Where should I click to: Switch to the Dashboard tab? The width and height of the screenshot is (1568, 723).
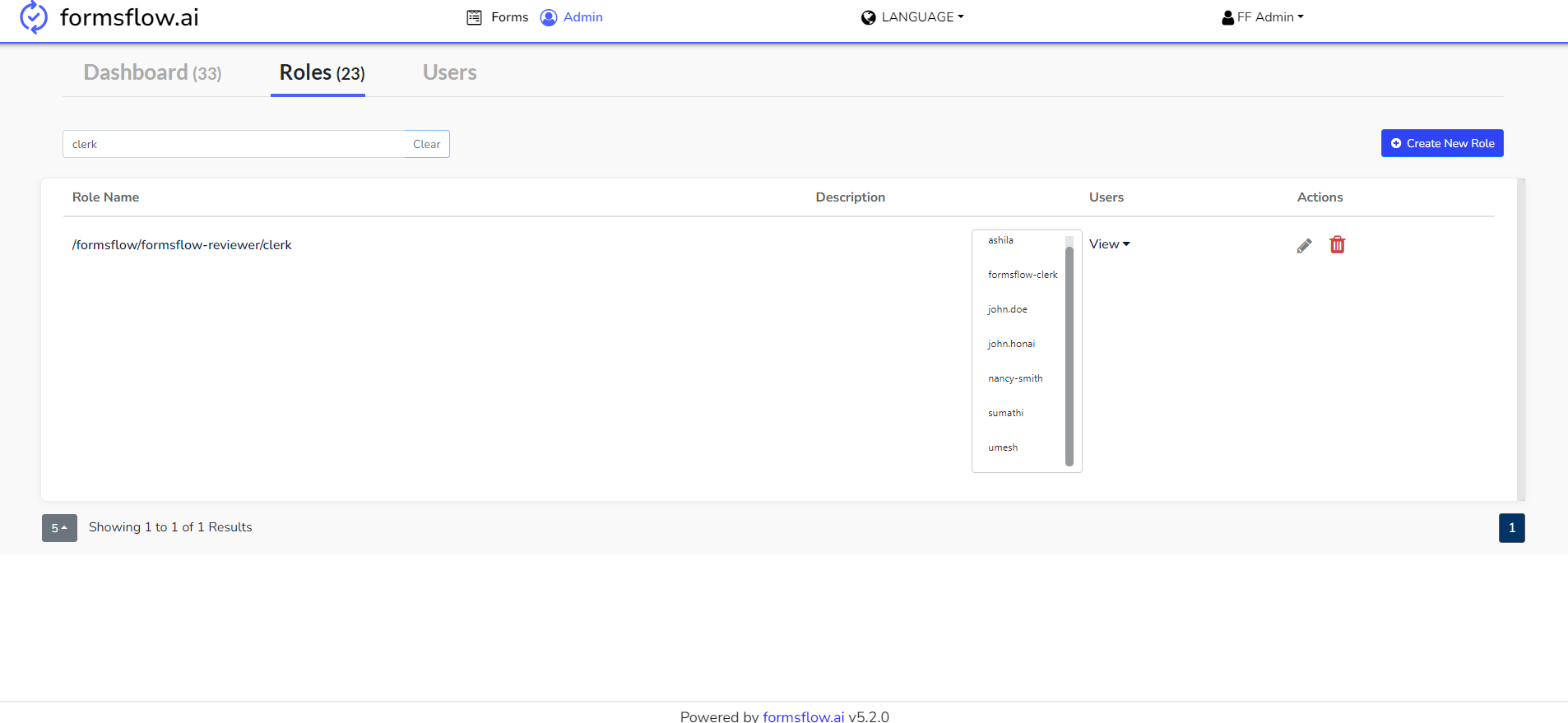click(152, 72)
